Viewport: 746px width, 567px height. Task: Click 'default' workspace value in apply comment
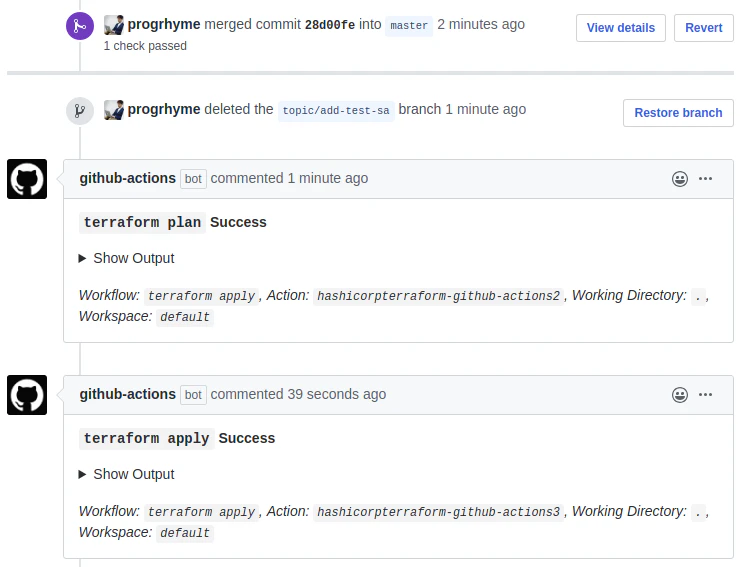(185, 533)
